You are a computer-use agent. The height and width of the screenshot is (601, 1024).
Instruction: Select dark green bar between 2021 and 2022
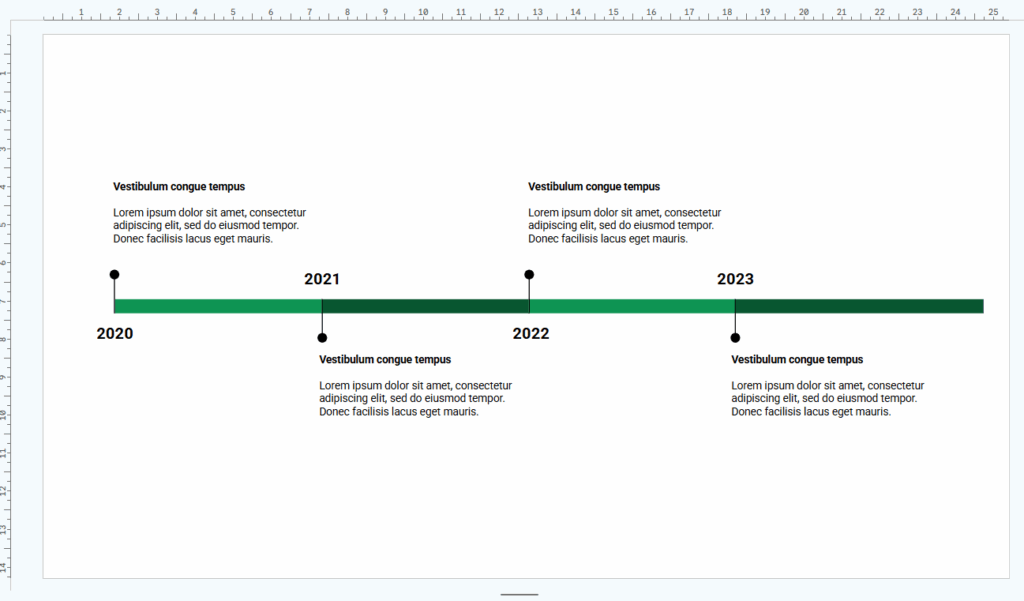pyautogui.click(x=425, y=306)
